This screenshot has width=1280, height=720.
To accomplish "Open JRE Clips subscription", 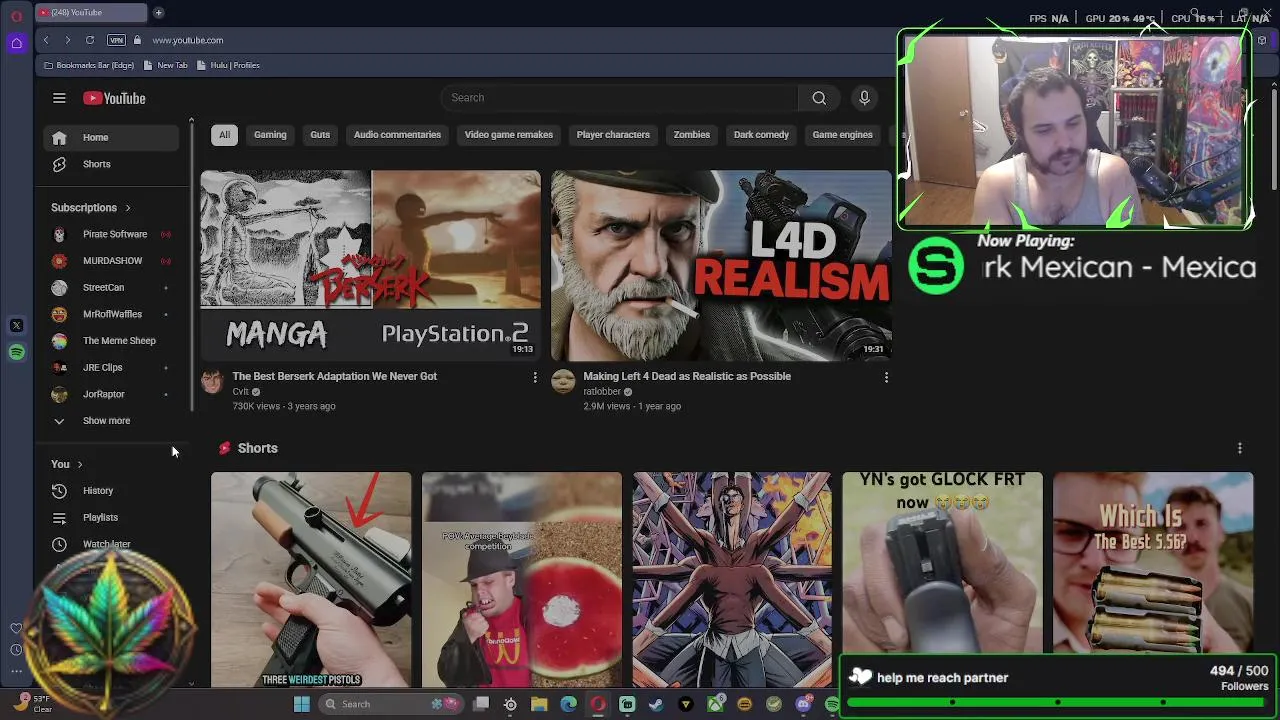I will tap(112, 368).
